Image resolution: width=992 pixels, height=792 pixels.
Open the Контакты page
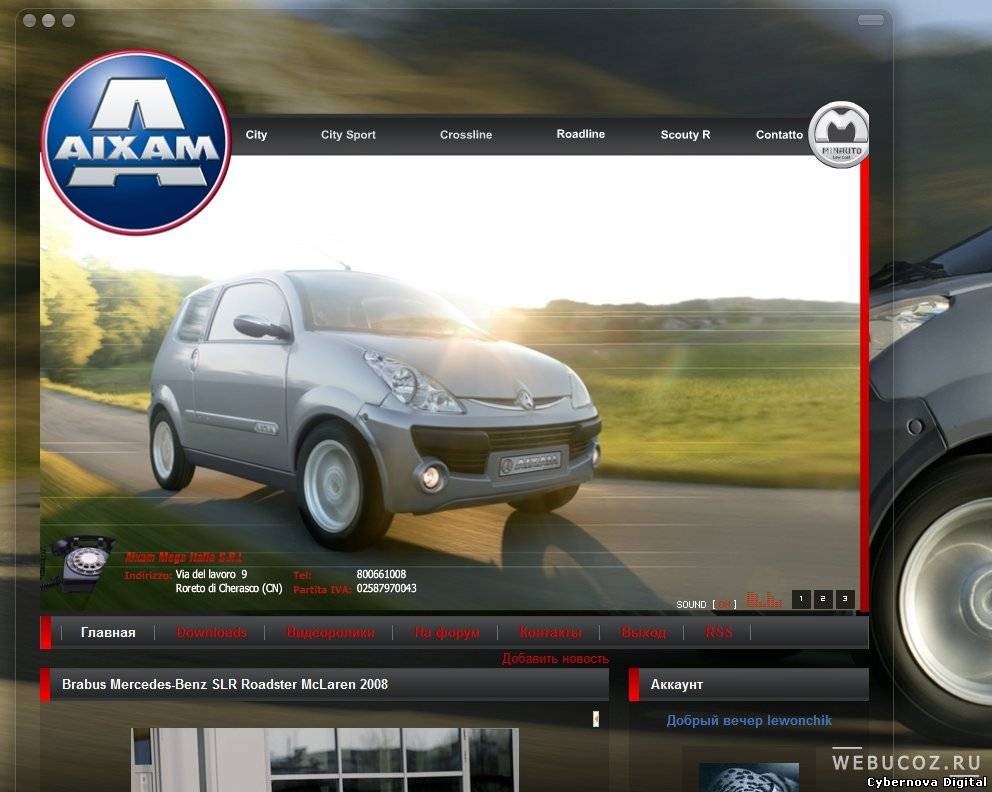click(550, 633)
